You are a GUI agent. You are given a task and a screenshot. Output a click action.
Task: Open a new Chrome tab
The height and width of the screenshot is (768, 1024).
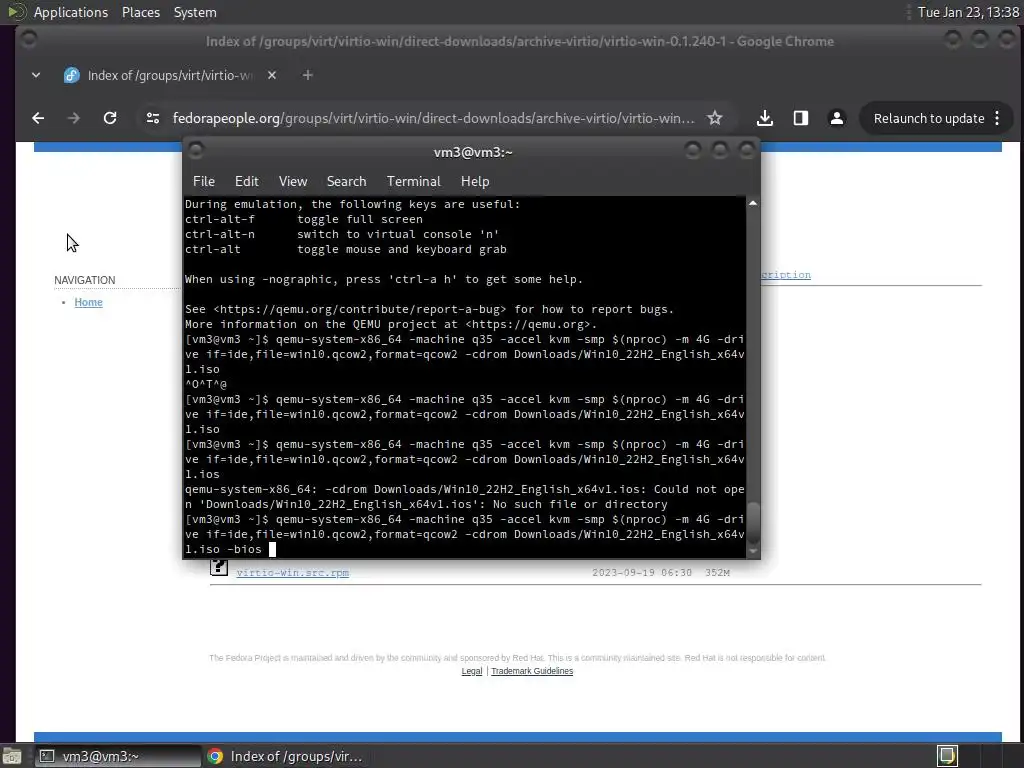coord(308,75)
